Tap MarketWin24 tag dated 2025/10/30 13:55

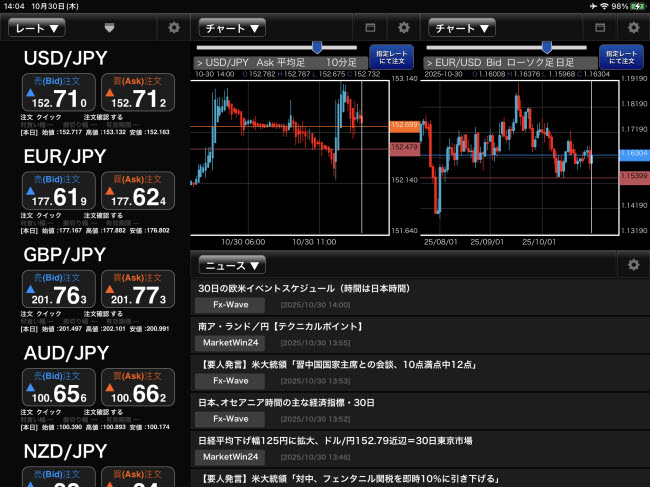[230, 343]
